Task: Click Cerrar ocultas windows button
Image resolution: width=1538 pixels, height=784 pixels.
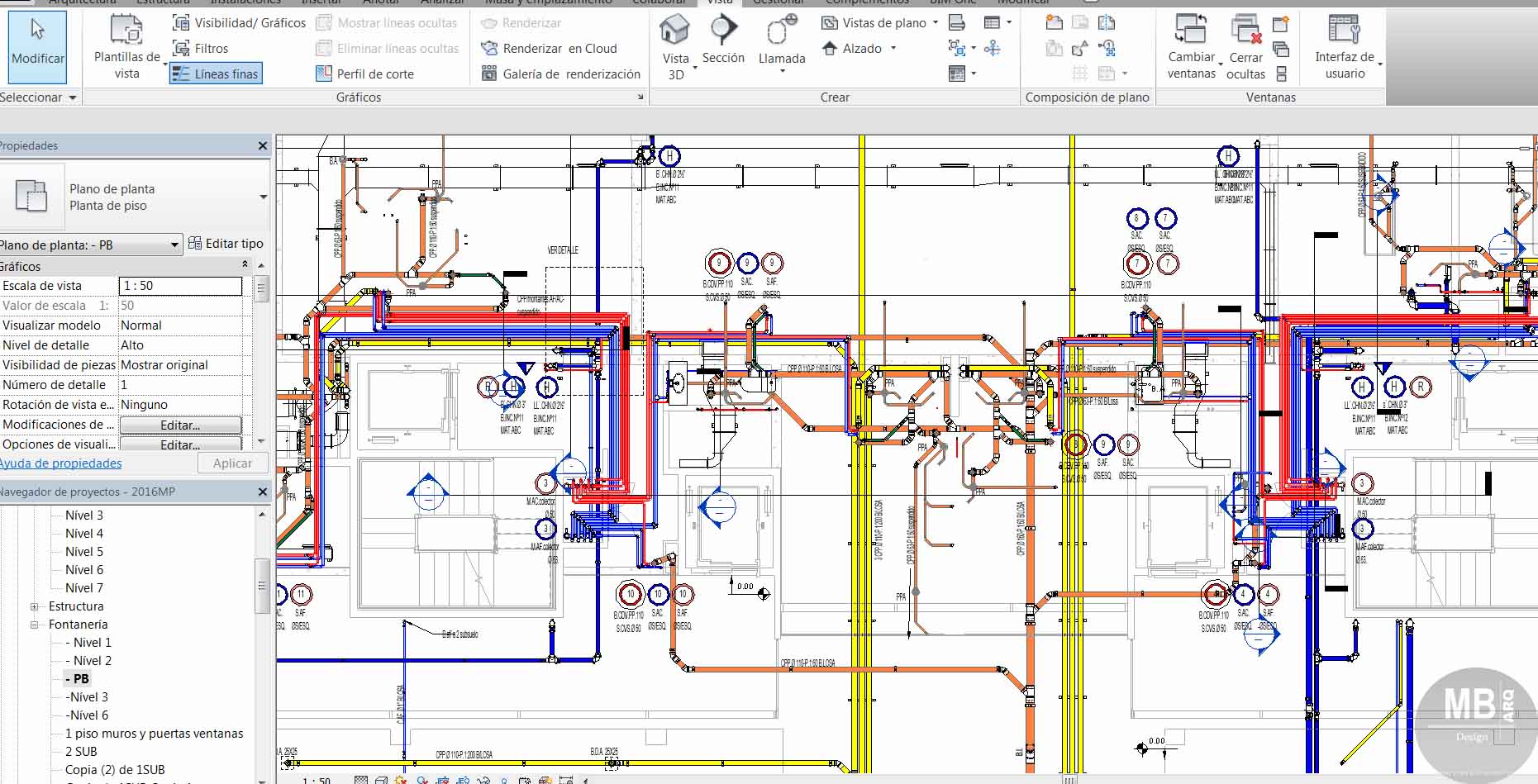Action: [x=1245, y=48]
